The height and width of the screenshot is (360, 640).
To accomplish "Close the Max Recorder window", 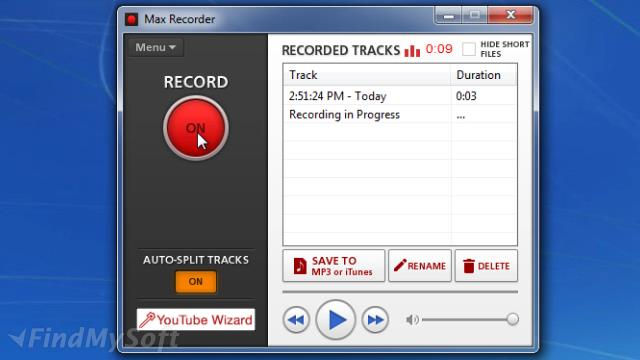I will tap(510, 15).
